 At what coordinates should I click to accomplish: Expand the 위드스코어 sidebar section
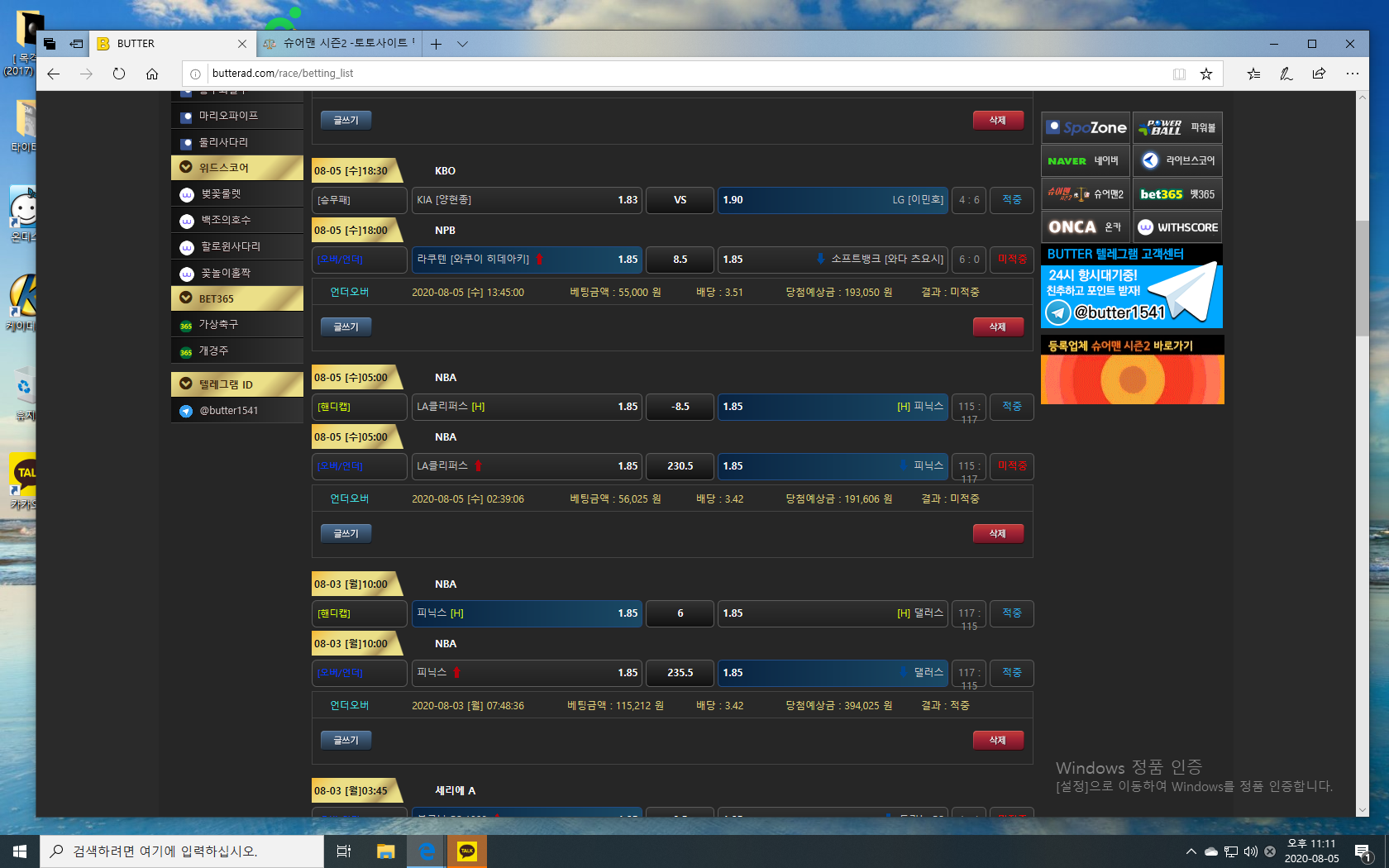point(237,168)
